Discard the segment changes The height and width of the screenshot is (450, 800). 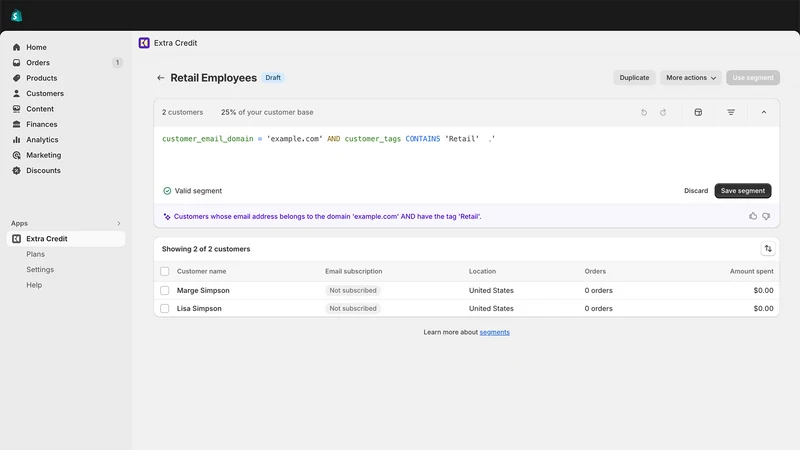coord(696,191)
